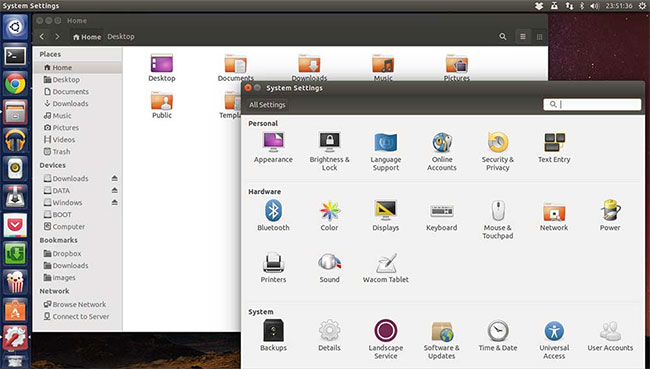Click Desktop in the file manager path bar
Viewport: 650px width, 369px height.
click(121, 36)
